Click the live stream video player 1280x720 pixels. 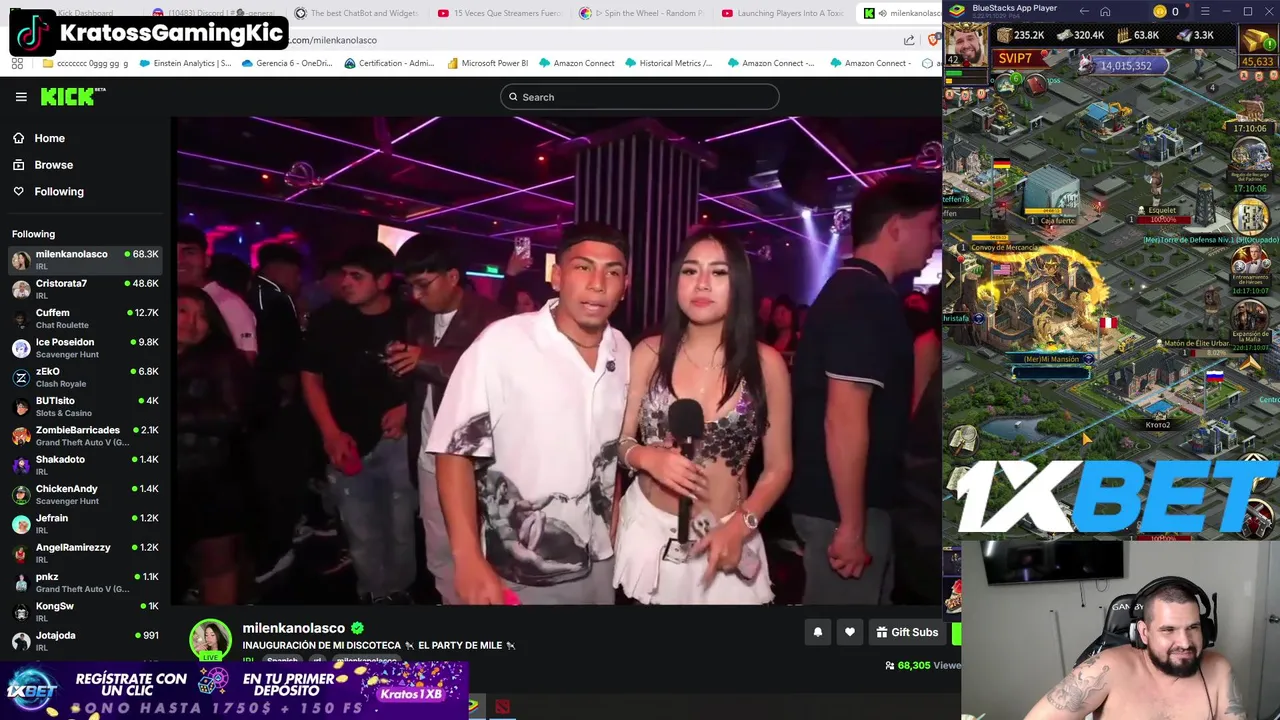[x=556, y=360]
